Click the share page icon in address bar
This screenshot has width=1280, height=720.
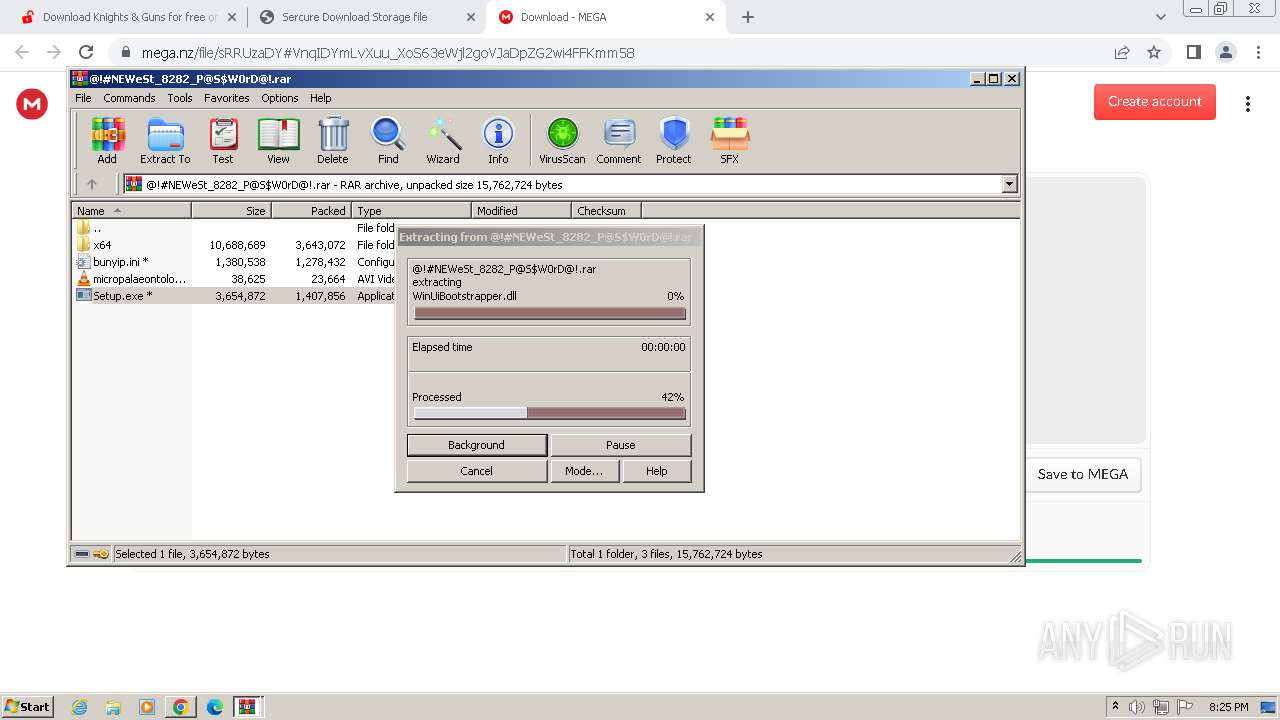1122,52
